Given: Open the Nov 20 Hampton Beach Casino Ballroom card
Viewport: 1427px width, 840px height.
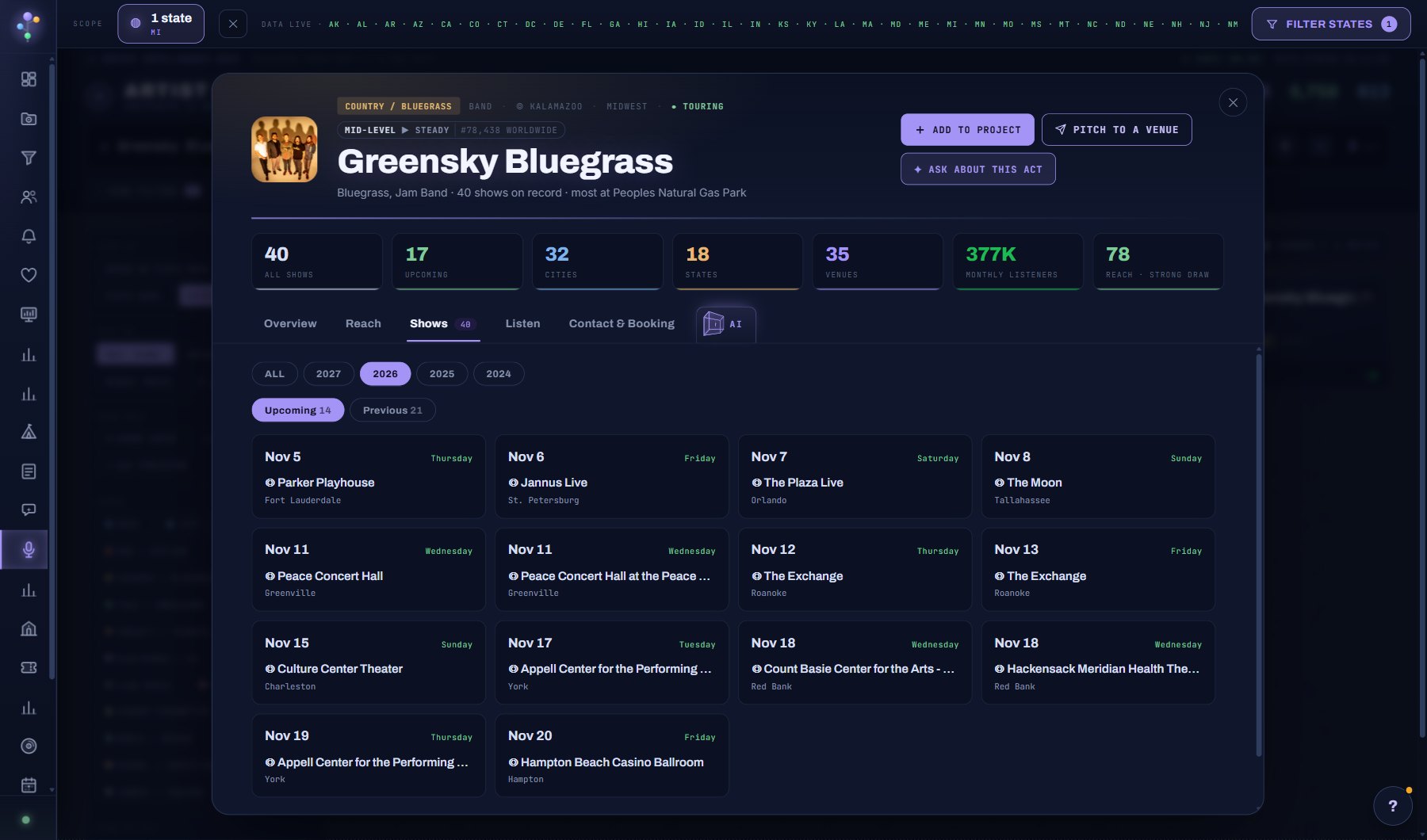Looking at the screenshot, I should pos(612,755).
